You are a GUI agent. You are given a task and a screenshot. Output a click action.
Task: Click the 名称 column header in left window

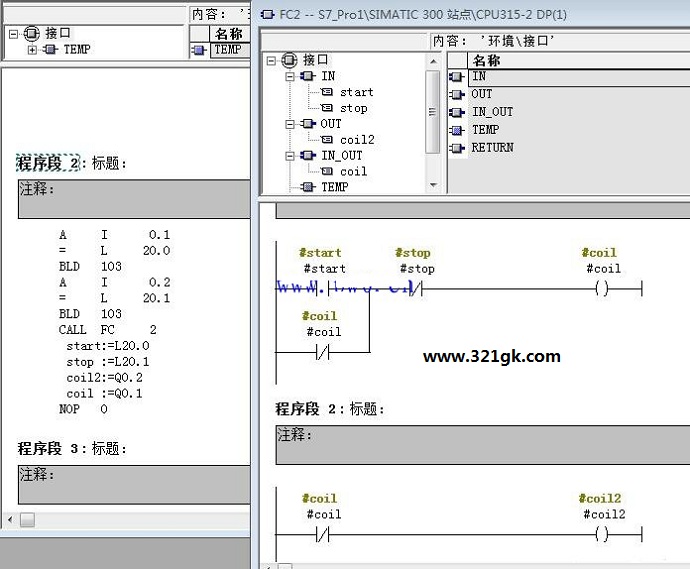click(x=230, y=33)
